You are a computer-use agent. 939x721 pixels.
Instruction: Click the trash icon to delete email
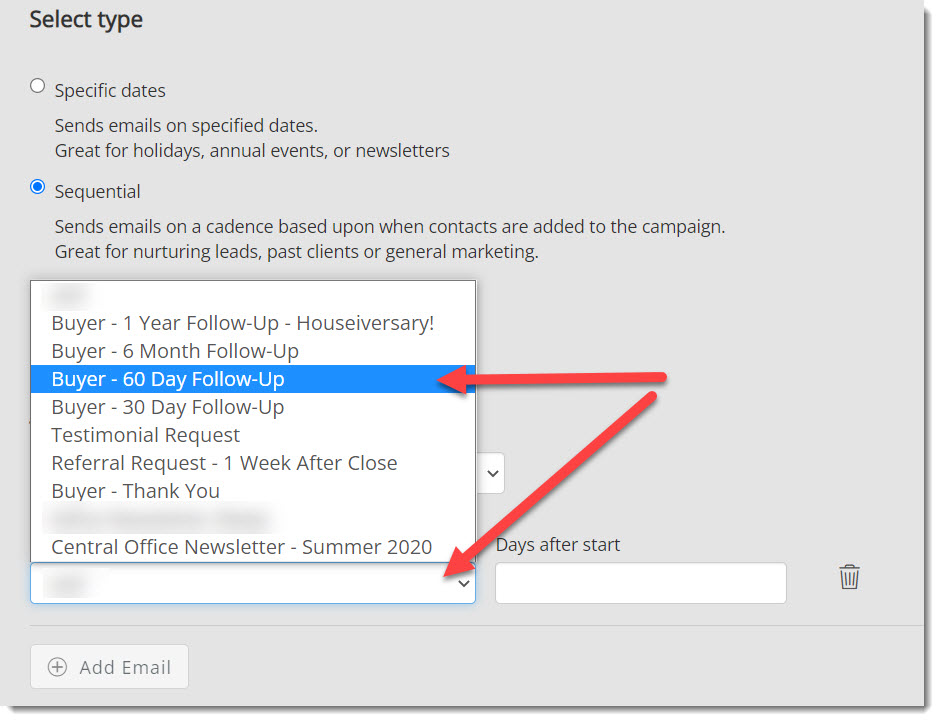[849, 577]
